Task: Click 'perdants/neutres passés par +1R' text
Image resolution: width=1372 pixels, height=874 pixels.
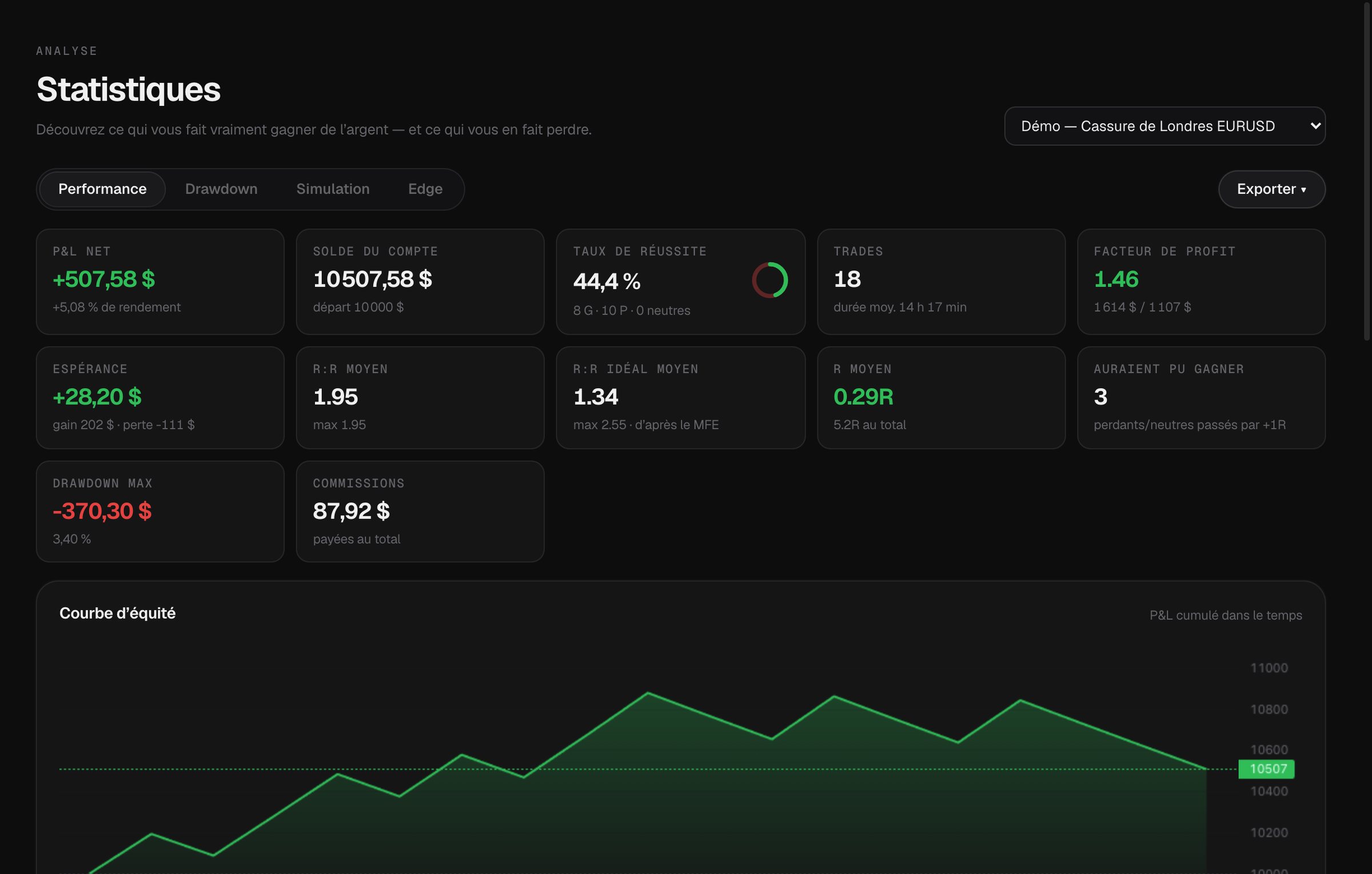Action: point(1190,425)
